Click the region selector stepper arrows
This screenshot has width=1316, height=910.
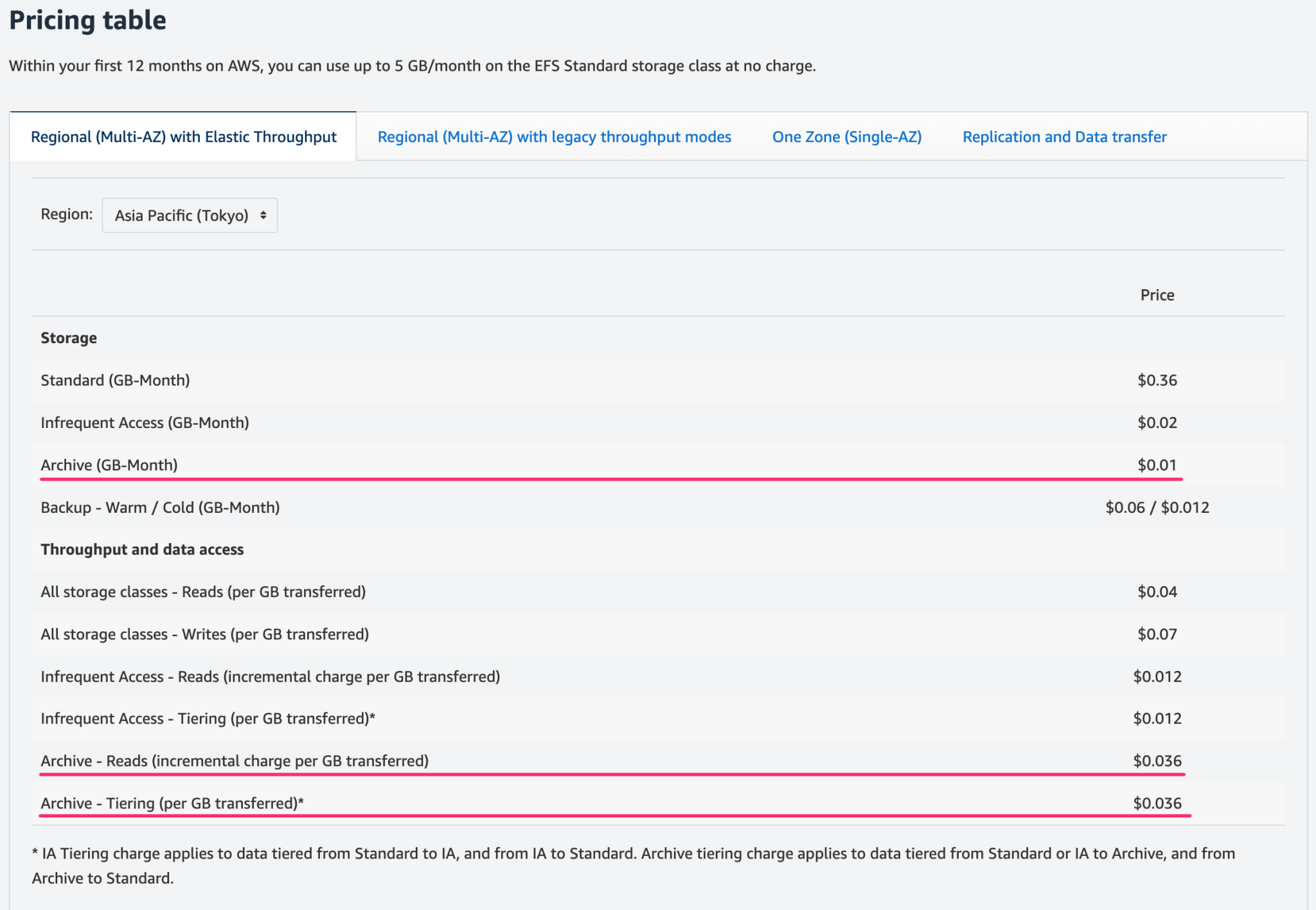(262, 215)
